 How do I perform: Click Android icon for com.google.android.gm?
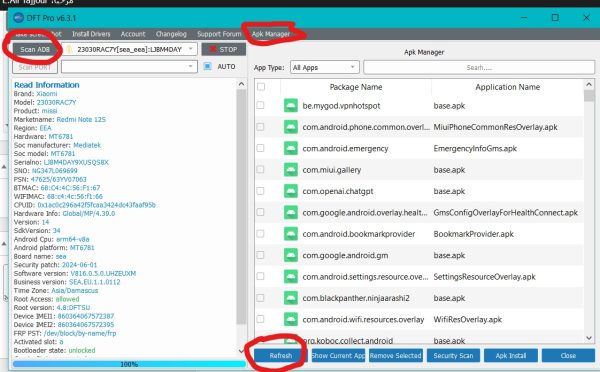pyautogui.click(x=291, y=255)
